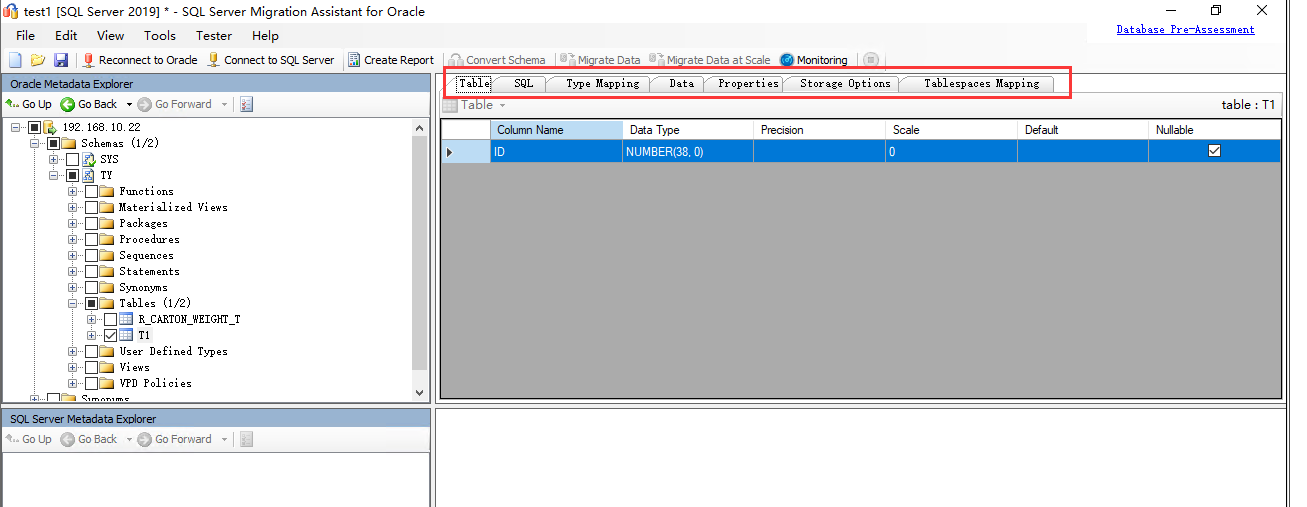Click Go Forward in Oracle Metadata Explorer

pos(175,104)
